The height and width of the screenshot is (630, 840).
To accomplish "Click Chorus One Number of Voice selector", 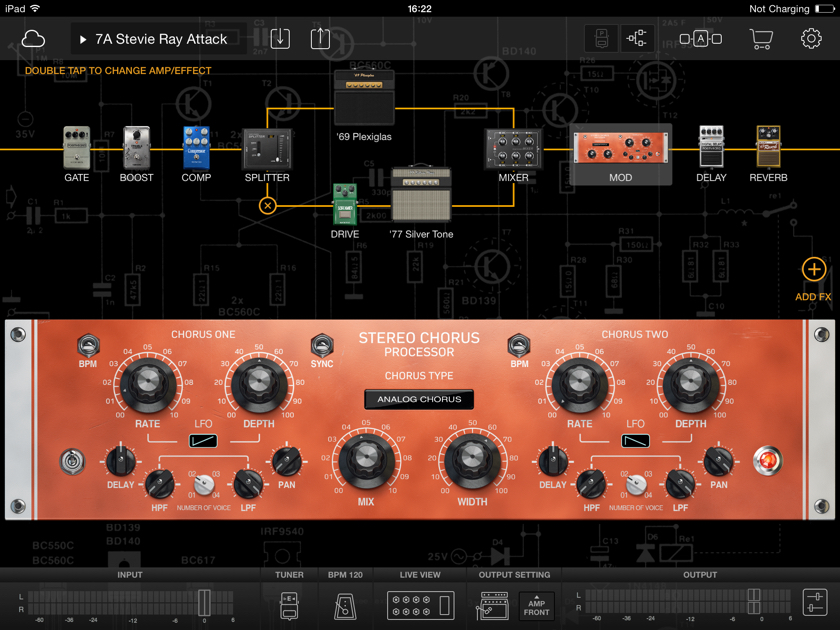I will 204,485.
